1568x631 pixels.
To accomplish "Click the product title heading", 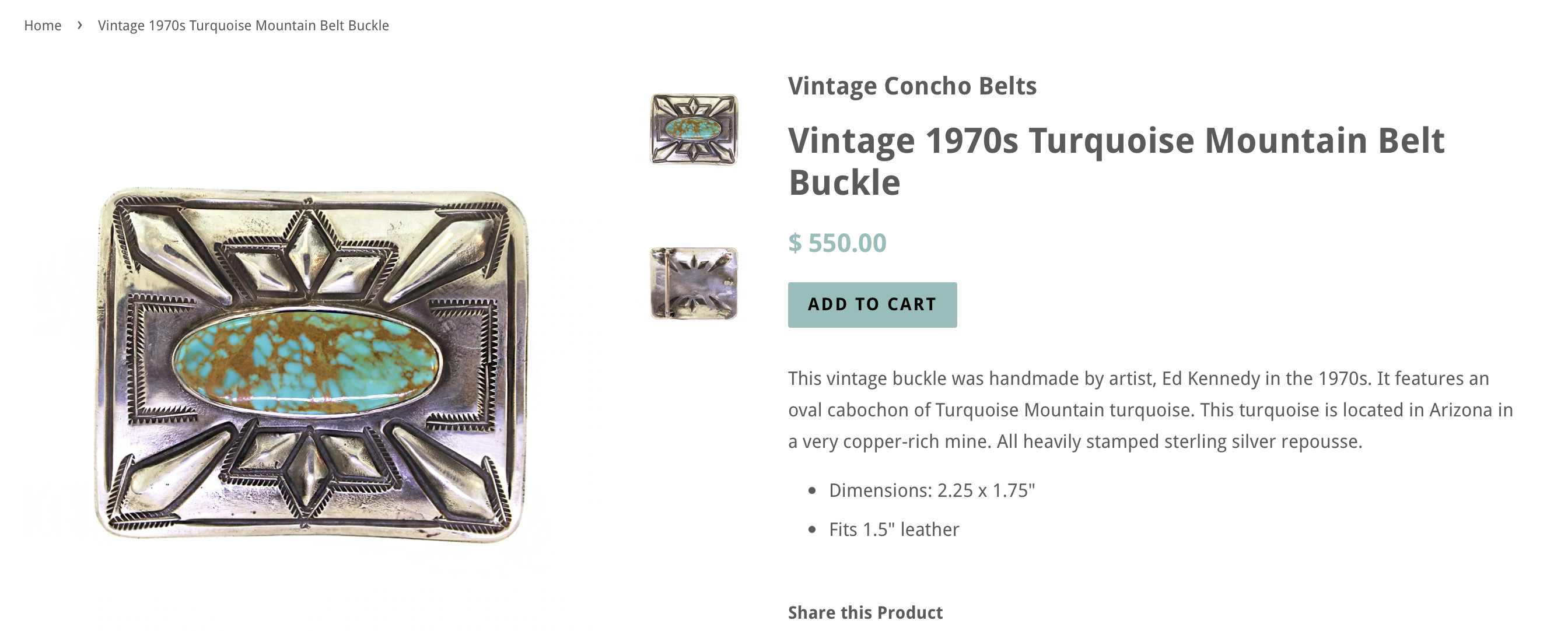I will point(1116,160).
